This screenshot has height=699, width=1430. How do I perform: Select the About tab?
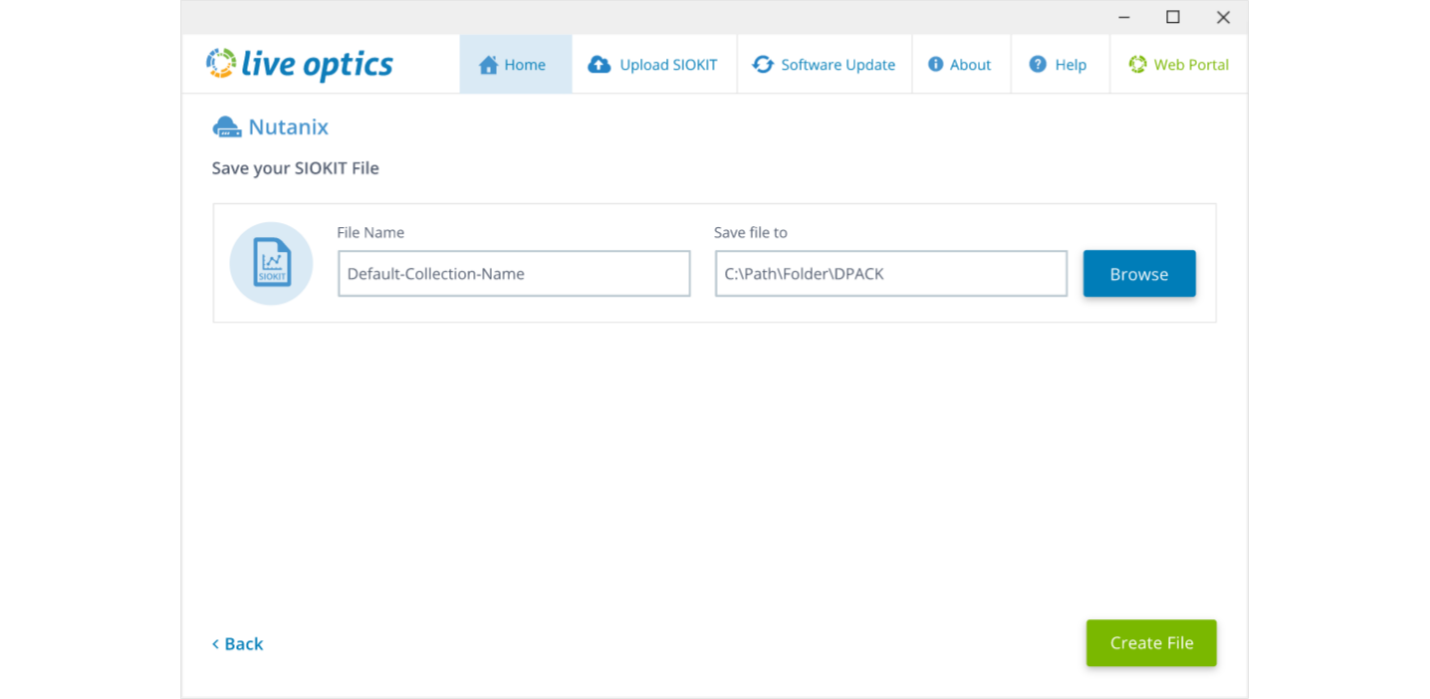[x=962, y=64]
